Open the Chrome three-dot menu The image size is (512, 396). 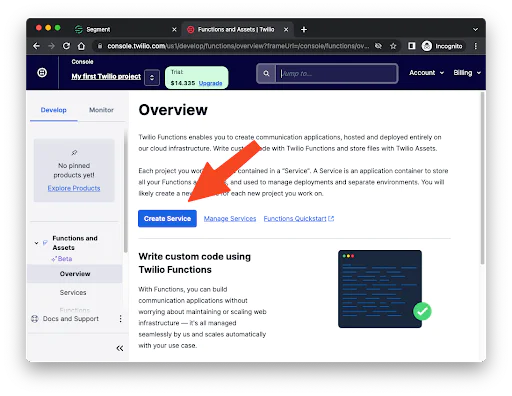pos(476,46)
